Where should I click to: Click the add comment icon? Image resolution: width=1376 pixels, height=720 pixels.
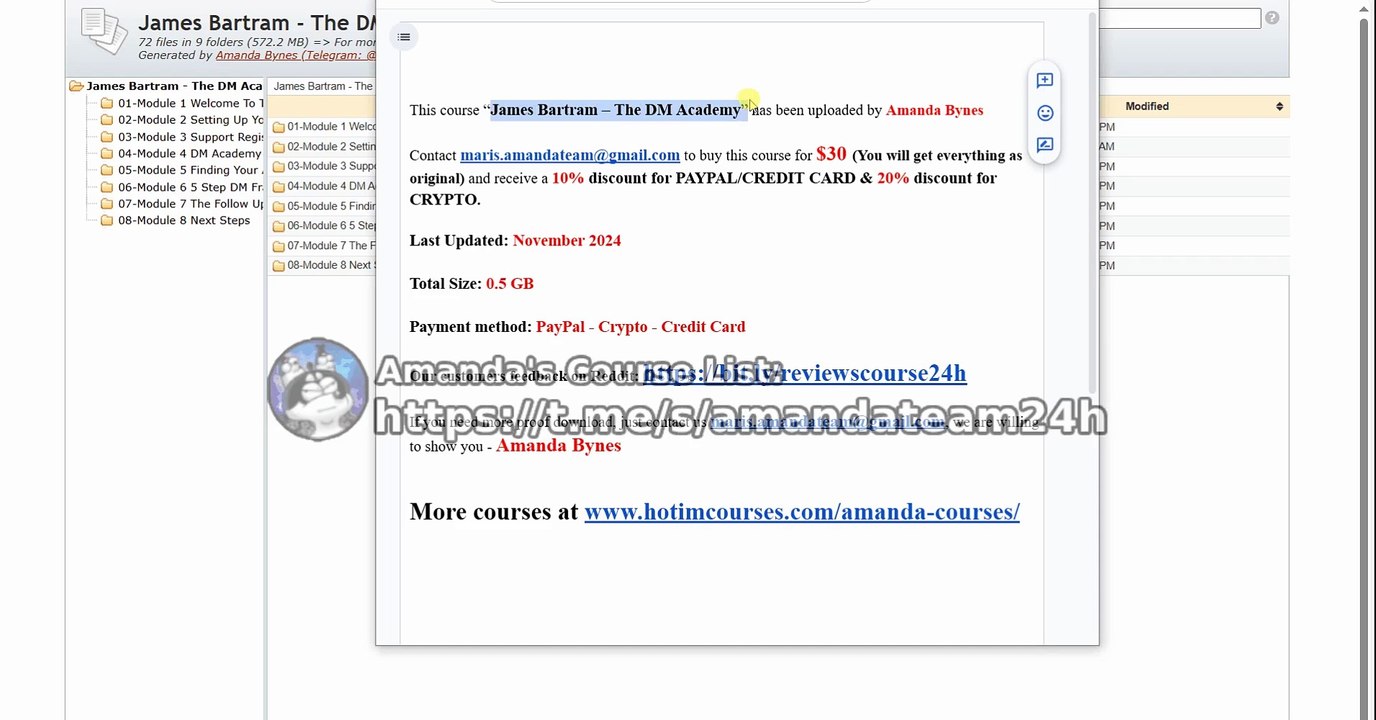click(x=1045, y=80)
